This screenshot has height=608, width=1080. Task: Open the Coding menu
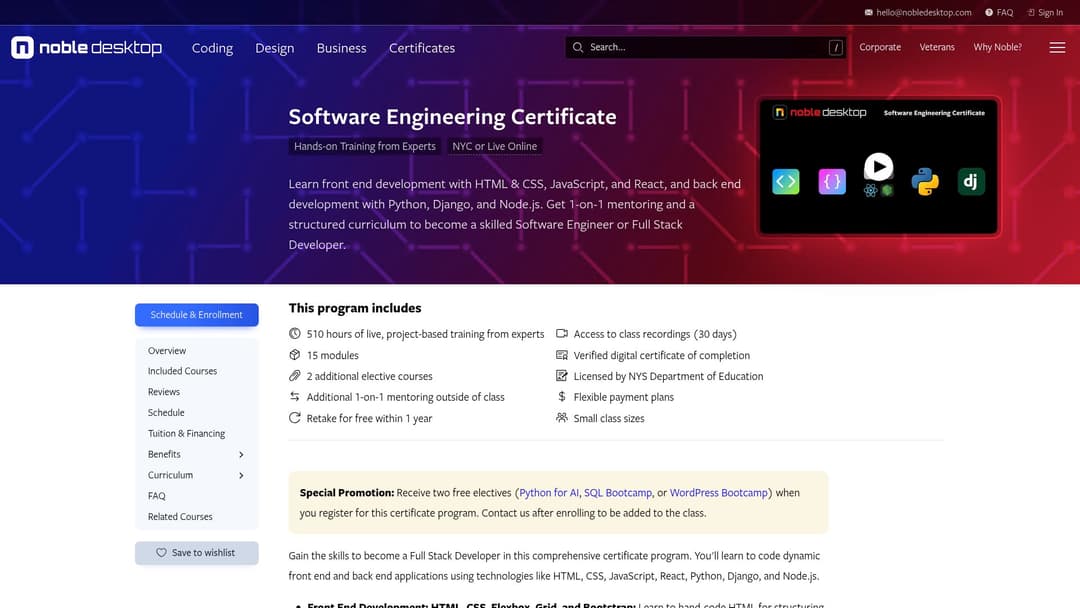(x=212, y=48)
